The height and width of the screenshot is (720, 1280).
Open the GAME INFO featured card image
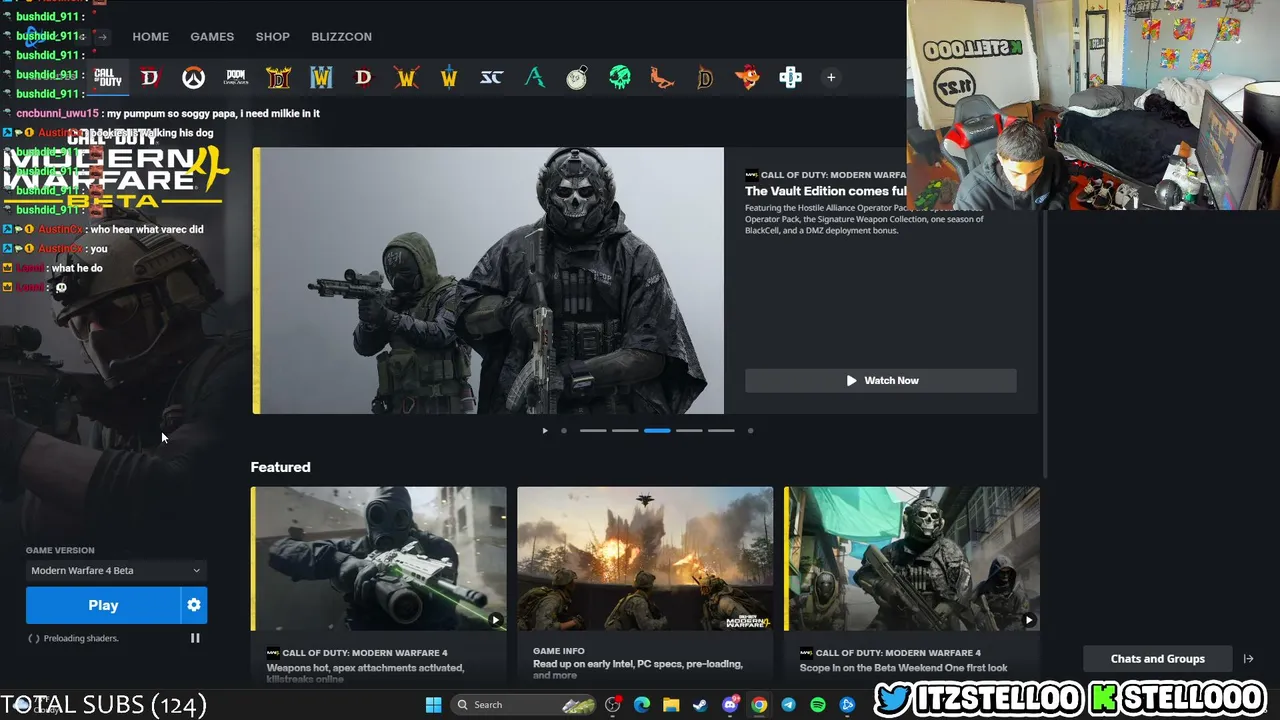click(645, 559)
